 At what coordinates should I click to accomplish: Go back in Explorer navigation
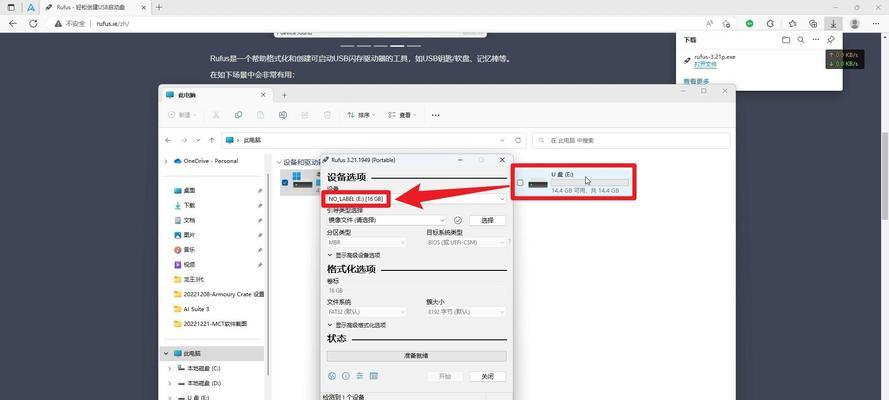[168, 140]
